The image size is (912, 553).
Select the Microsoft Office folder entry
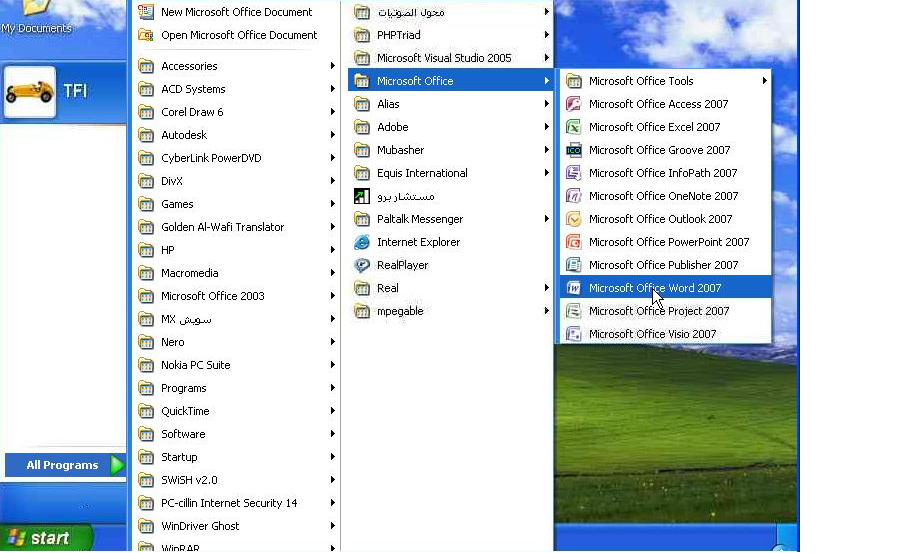(x=450, y=81)
